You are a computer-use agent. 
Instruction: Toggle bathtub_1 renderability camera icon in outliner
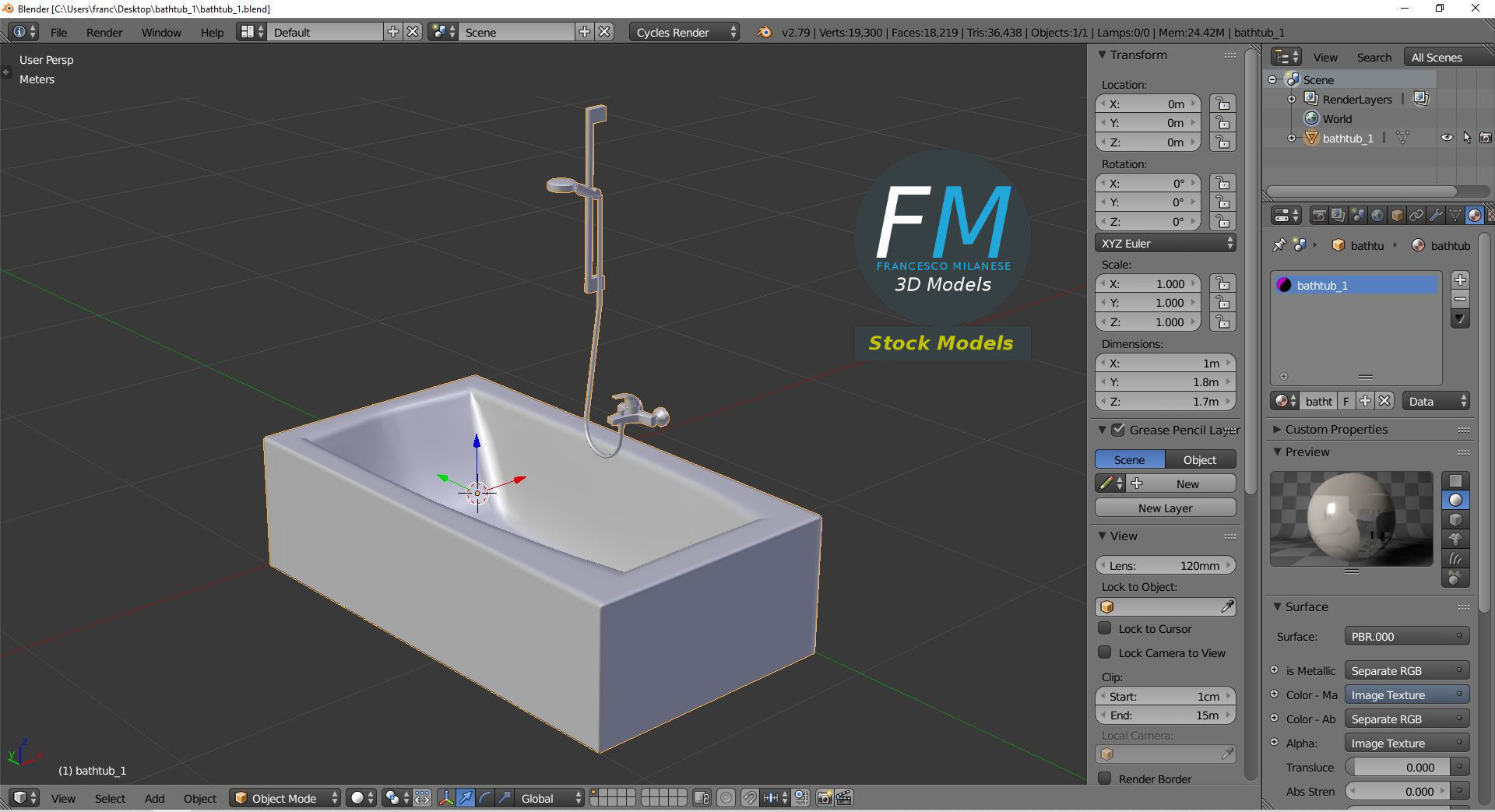point(1486,138)
